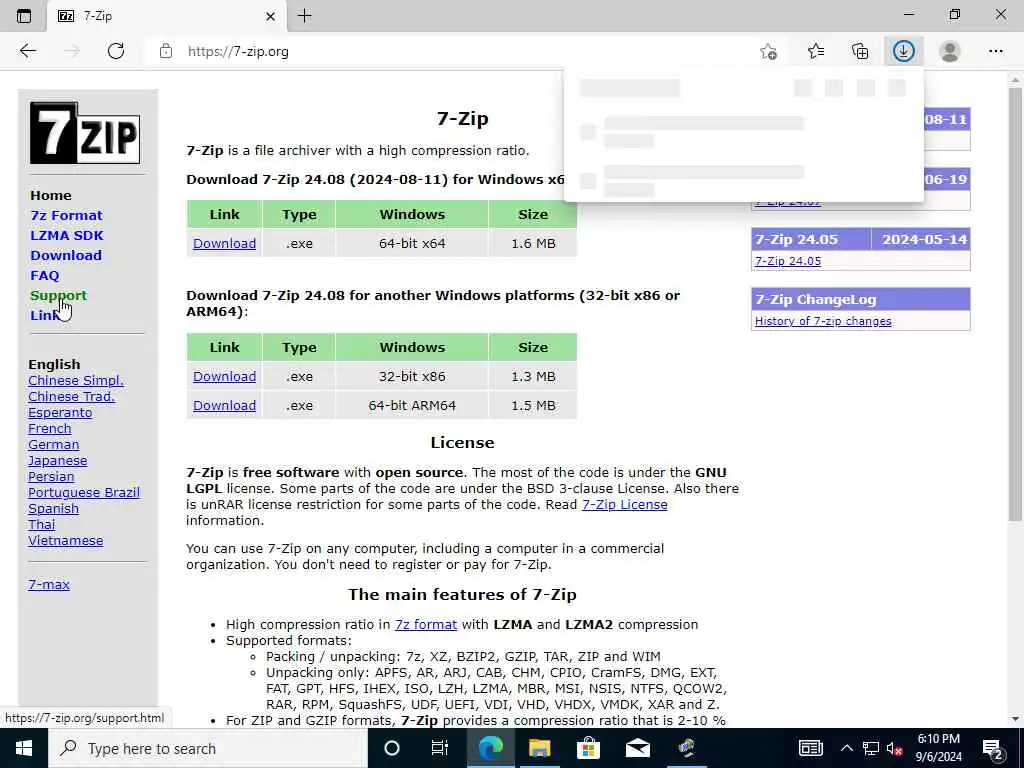Switch language to Esperanto
1024x768 pixels.
pos(60,413)
